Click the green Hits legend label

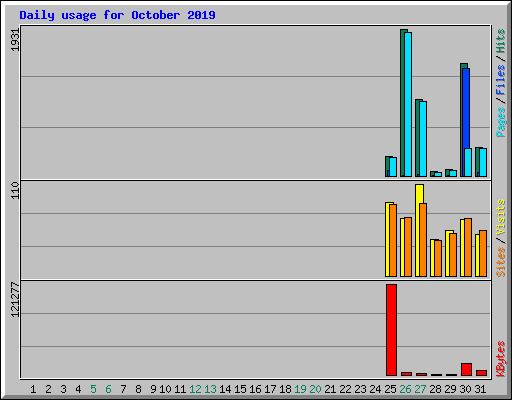(x=501, y=41)
